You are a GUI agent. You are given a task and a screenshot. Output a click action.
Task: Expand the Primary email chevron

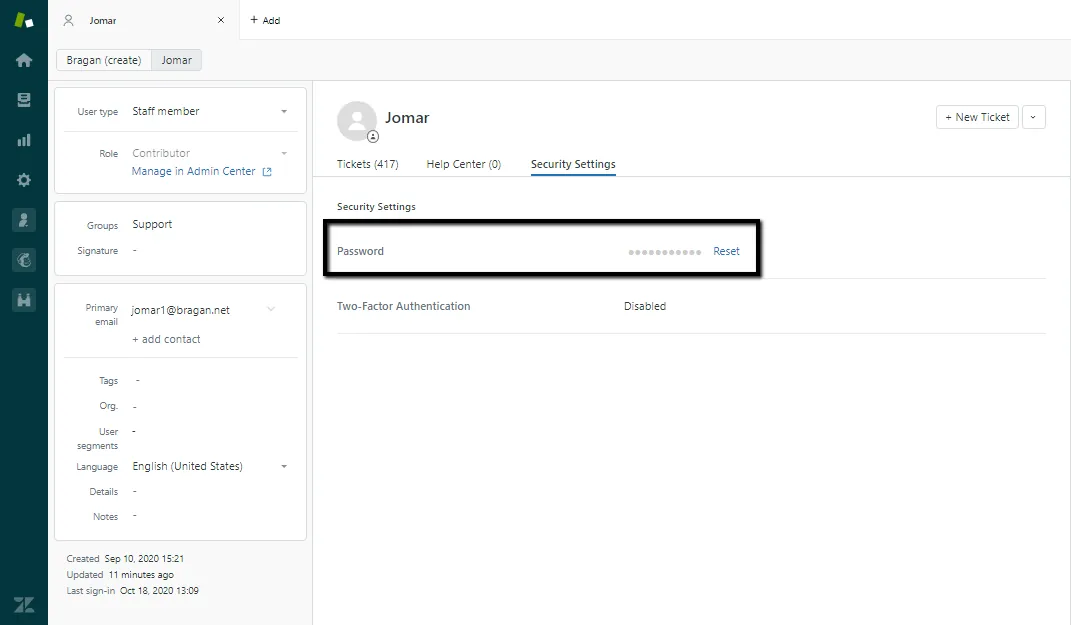pyautogui.click(x=271, y=309)
